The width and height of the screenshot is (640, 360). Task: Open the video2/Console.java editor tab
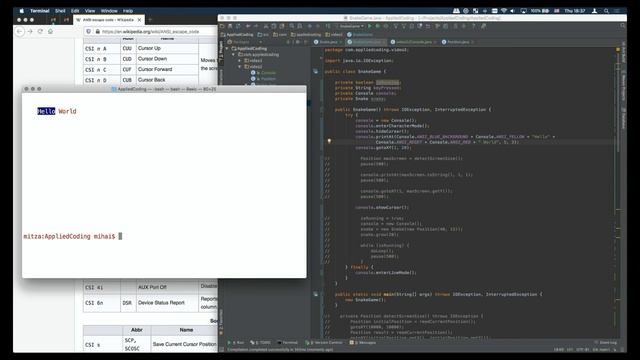click(x=414, y=42)
